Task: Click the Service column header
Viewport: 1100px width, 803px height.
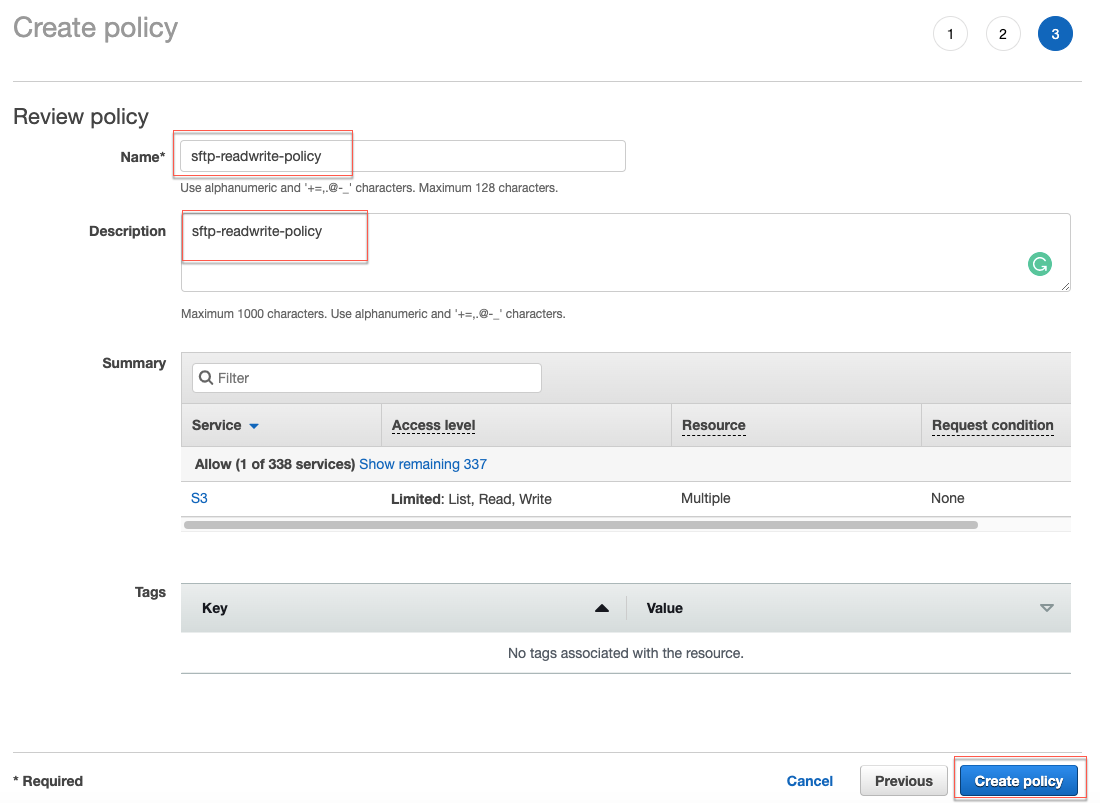Action: point(216,425)
